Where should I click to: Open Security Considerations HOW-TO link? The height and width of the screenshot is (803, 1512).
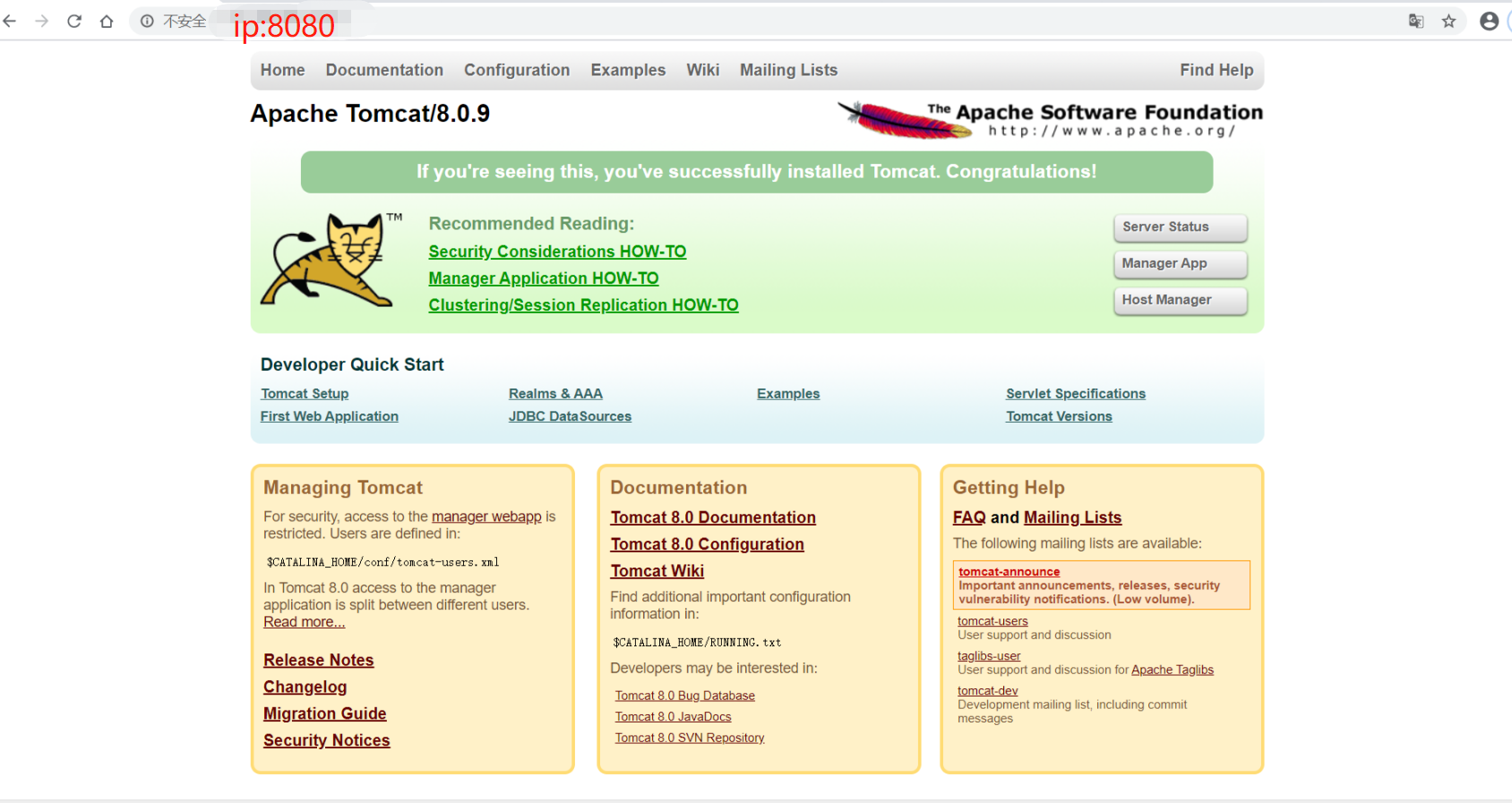pyautogui.click(x=557, y=252)
